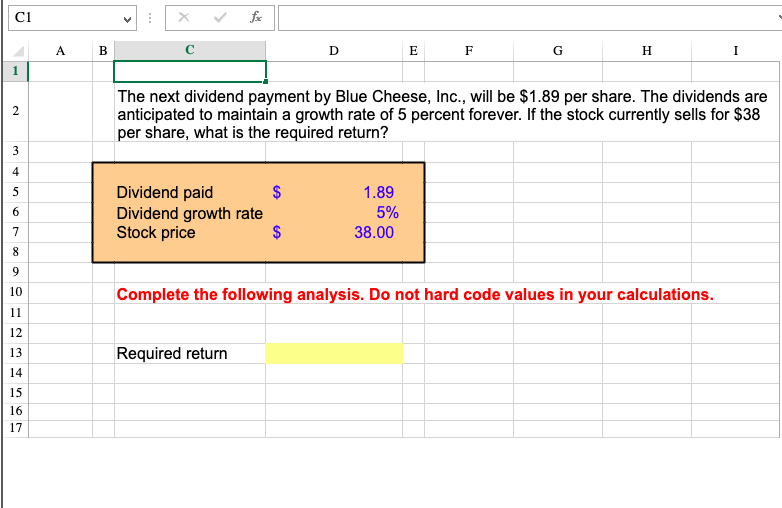Image resolution: width=782 pixels, height=508 pixels.
Task: Select column E header
Action: (413, 51)
